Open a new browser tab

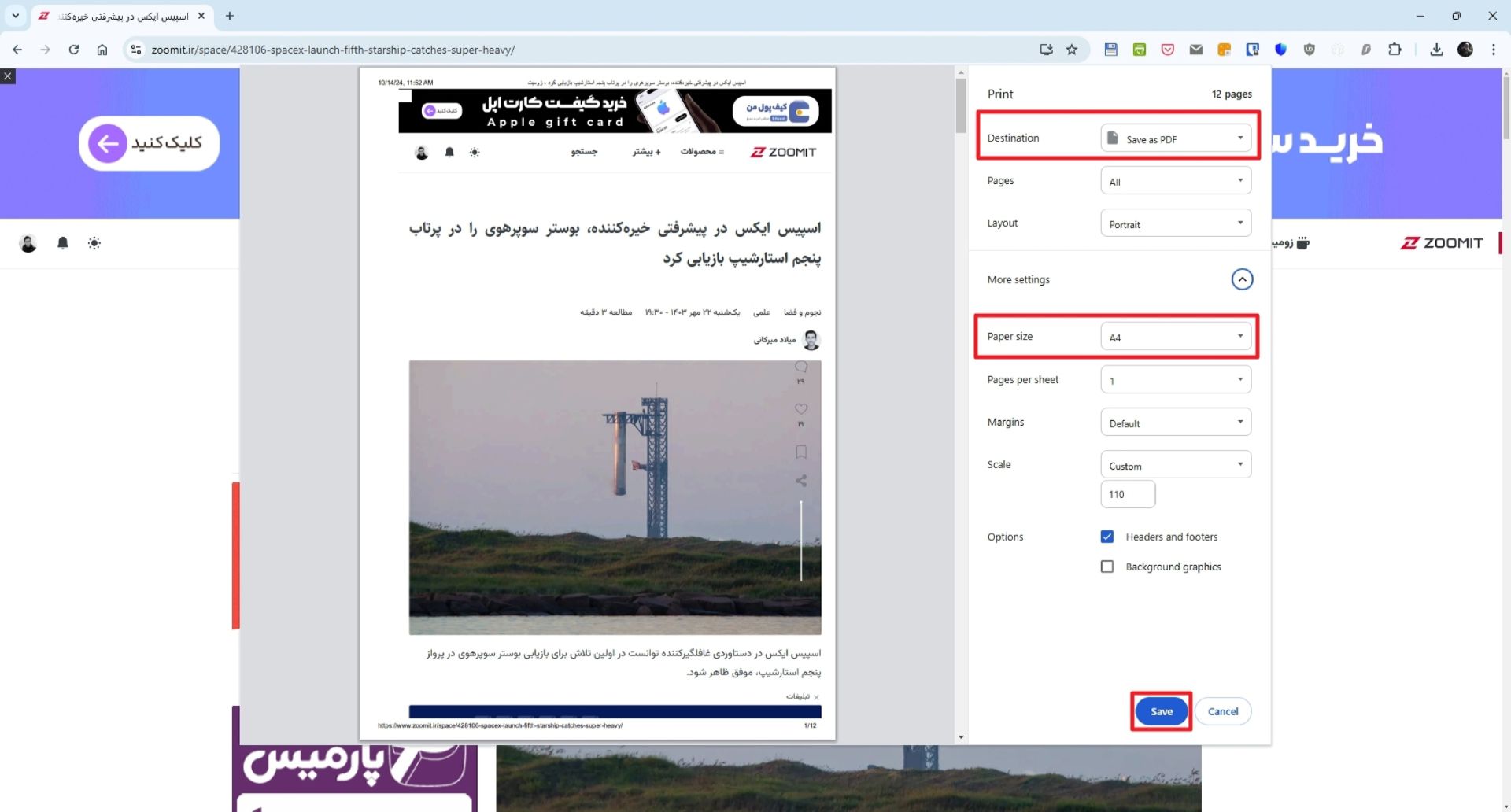(230, 16)
